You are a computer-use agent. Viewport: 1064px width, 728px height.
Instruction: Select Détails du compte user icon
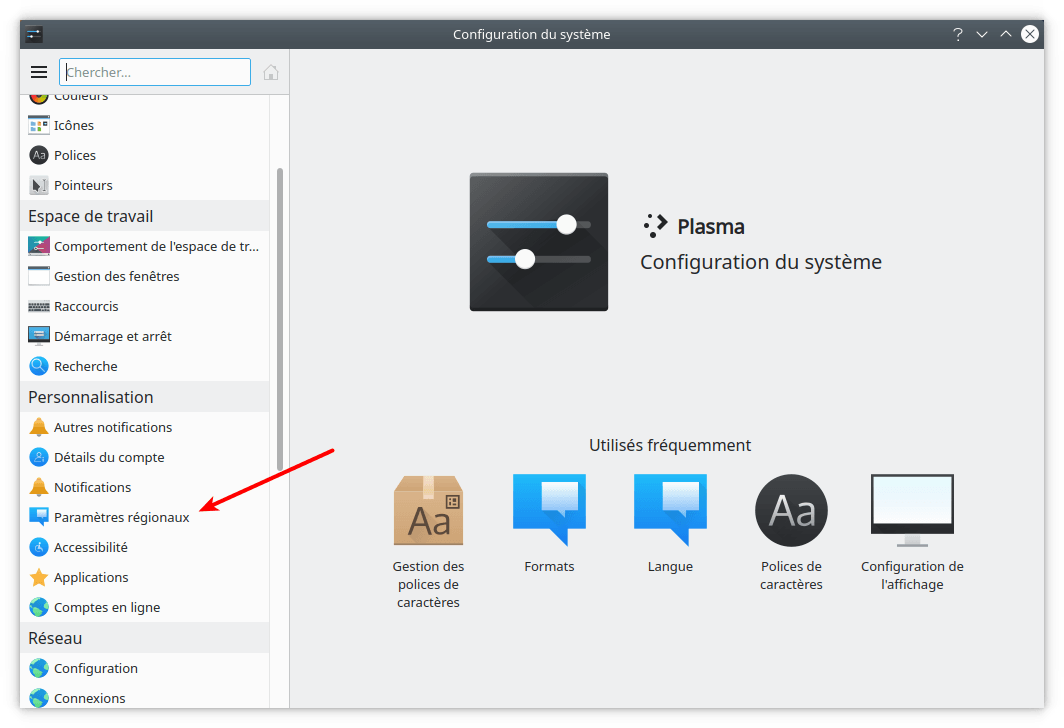point(39,457)
